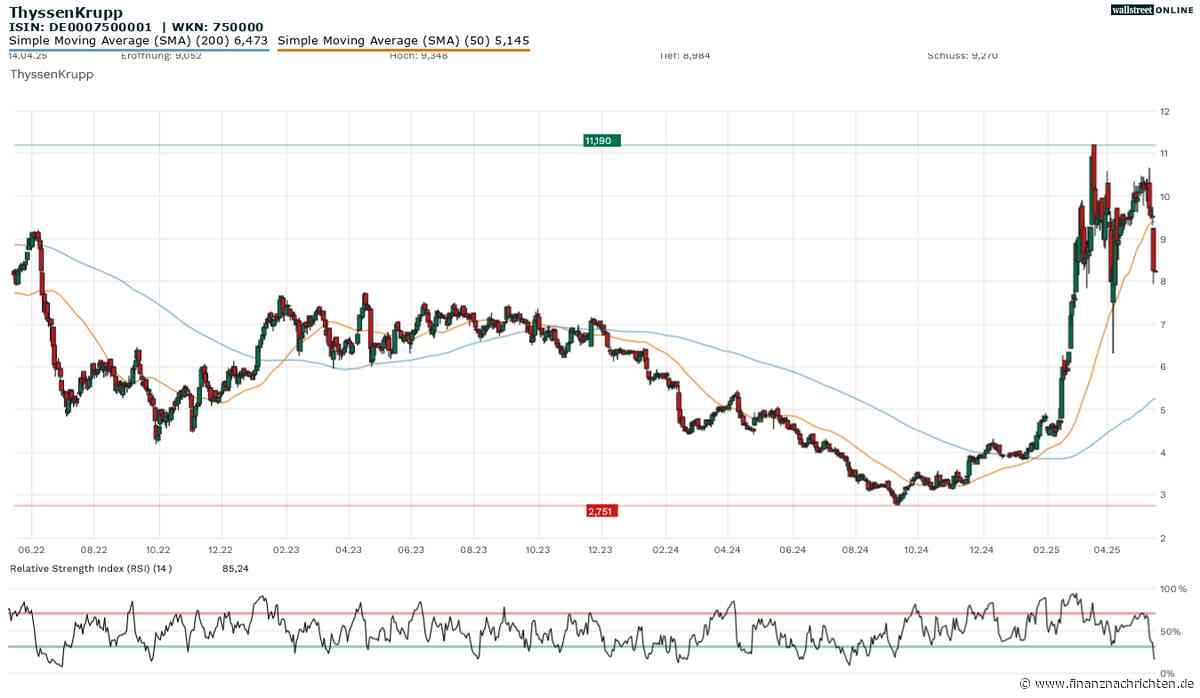Click x-axis label 12.23
1200x698 pixels.
click(600, 550)
